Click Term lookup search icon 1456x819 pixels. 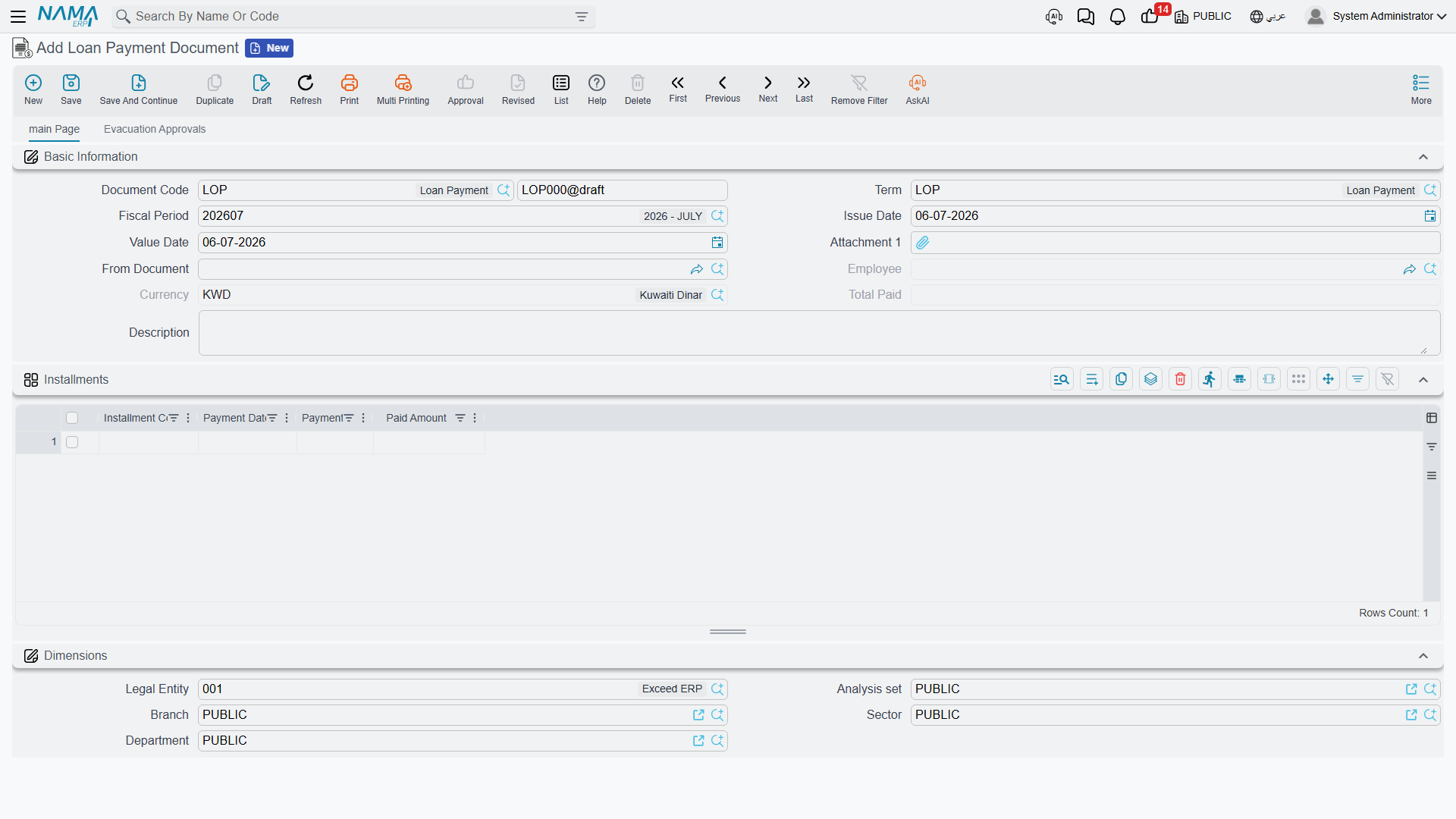pos(1430,190)
